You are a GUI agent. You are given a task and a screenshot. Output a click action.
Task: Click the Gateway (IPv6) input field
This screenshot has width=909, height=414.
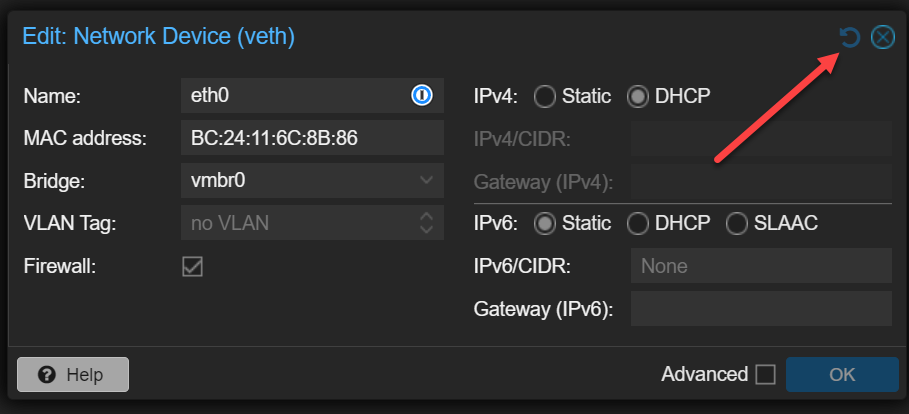[x=760, y=309]
